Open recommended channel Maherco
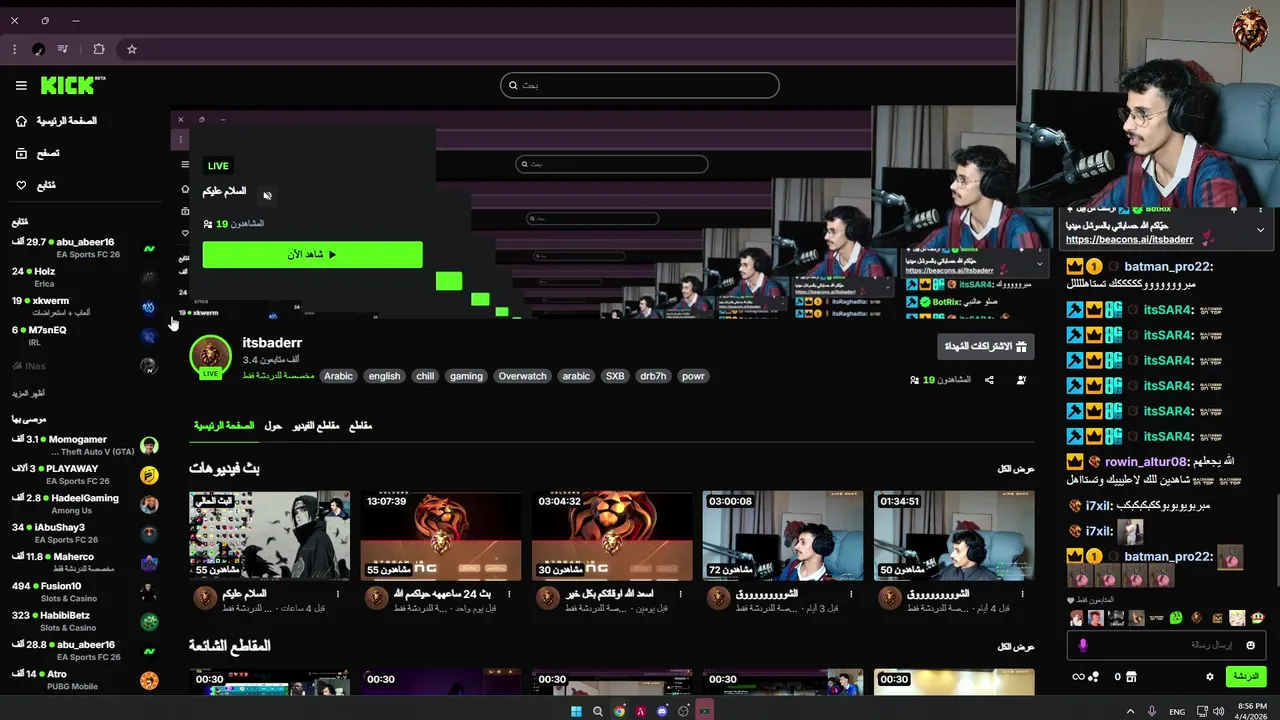The image size is (1280, 720). pyautogui.click(x=85, y=562)
